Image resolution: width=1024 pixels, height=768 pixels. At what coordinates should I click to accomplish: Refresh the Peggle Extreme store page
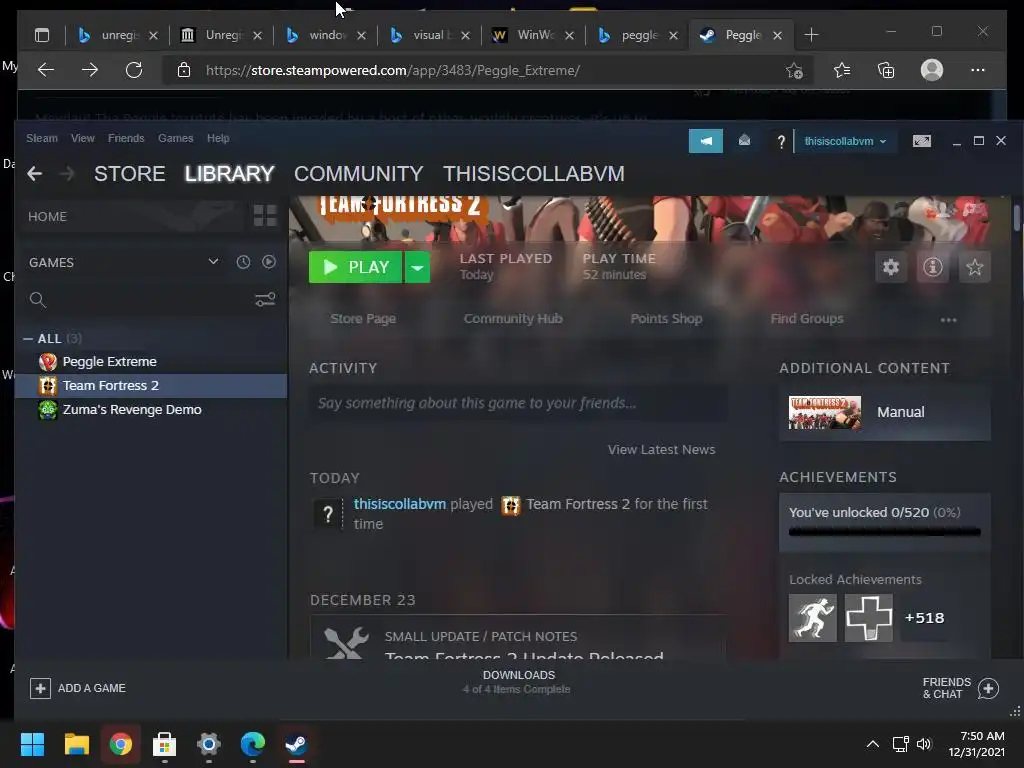click(x=134, y=70)
